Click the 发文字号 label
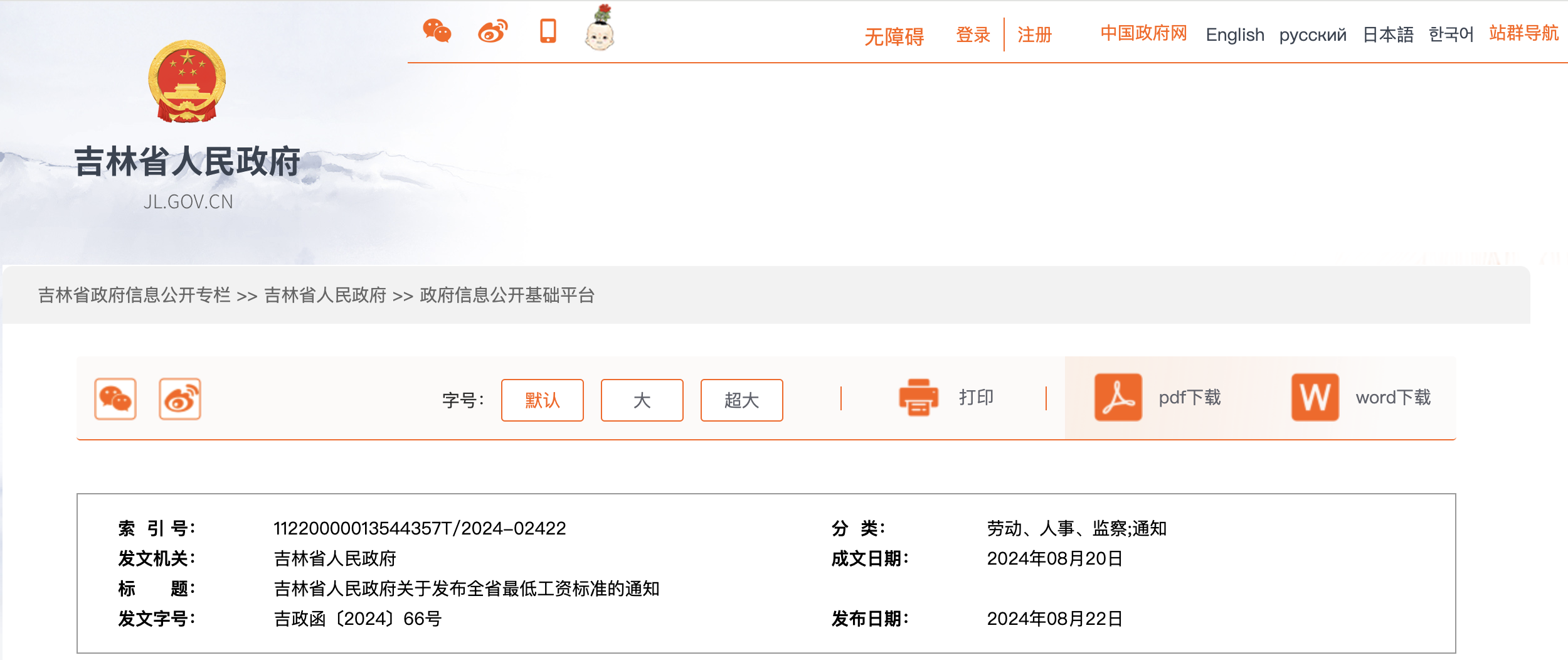Viewport: 1568px width, 660px height. pos(157,619)
